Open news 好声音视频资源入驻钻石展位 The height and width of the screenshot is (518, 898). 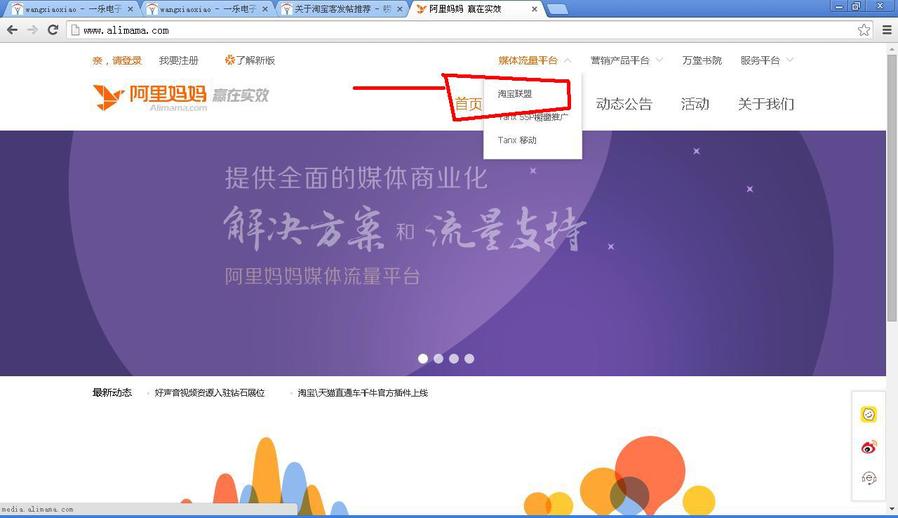click(x=210, y=393)
